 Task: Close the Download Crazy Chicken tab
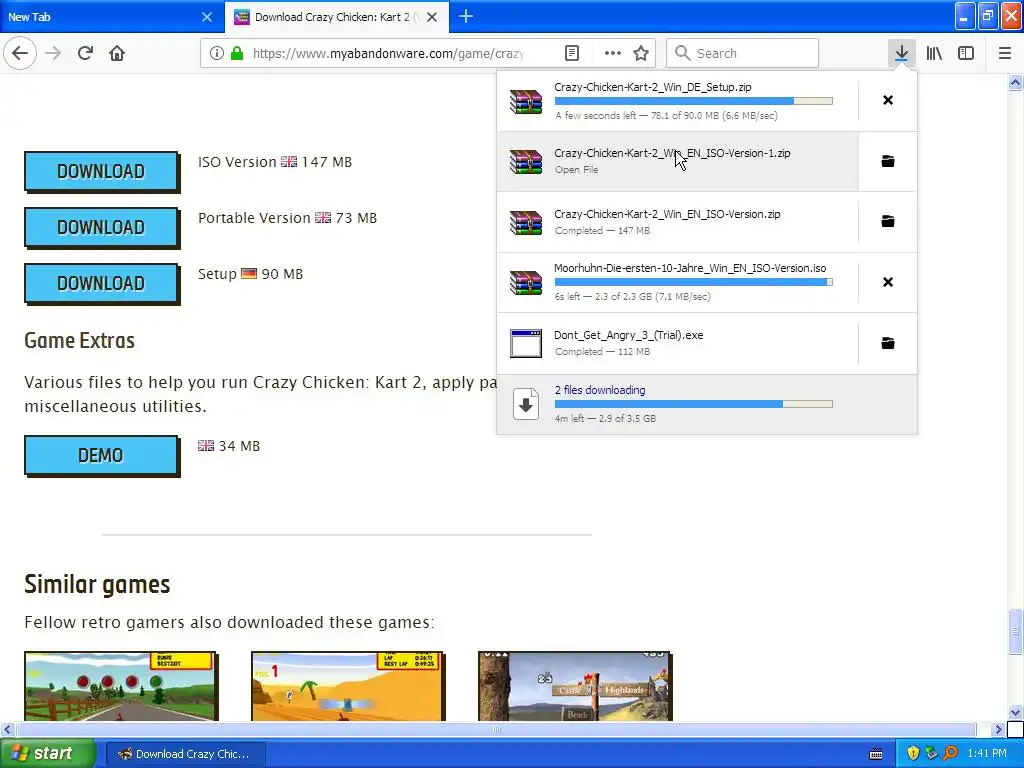tap(432, 17)
